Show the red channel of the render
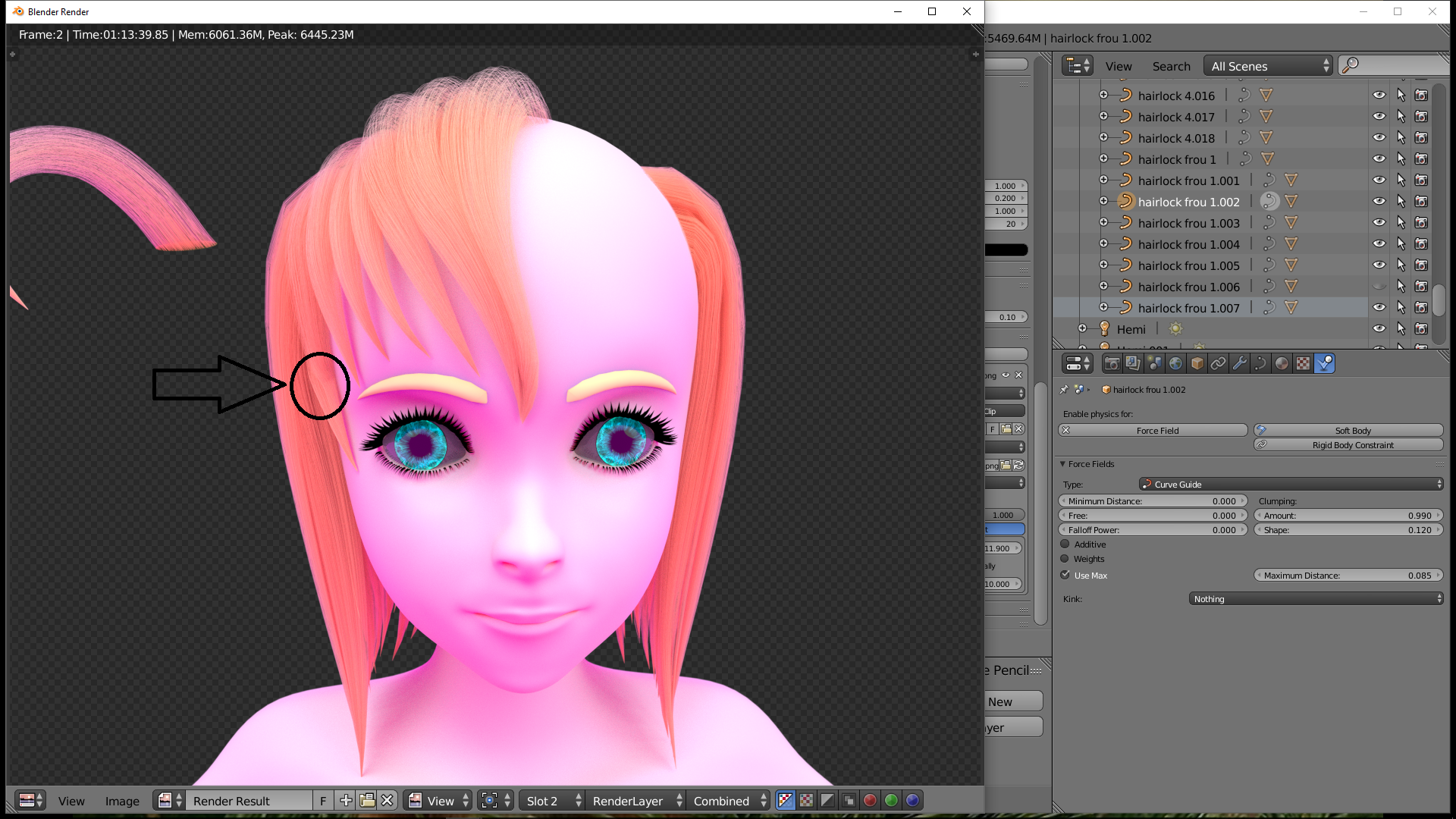 coord(870,801)
